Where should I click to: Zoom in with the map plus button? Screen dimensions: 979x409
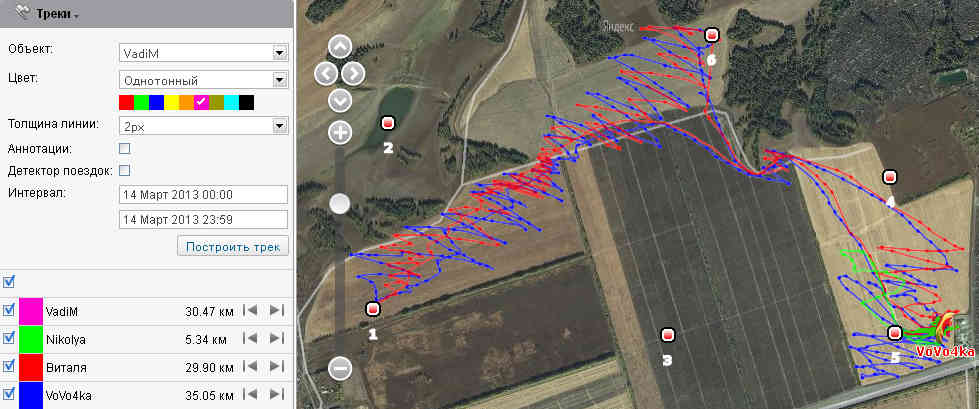340,132
